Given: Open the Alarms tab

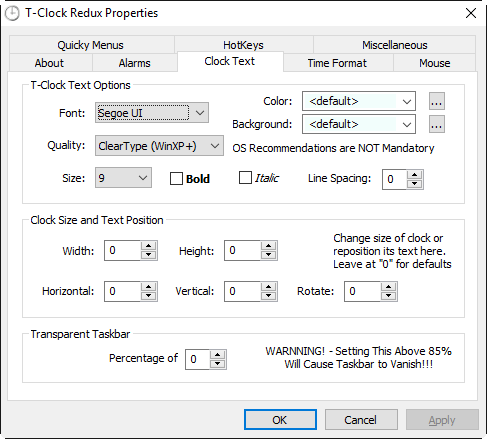Looking at the screenshot, I should [x=135, y=63].
